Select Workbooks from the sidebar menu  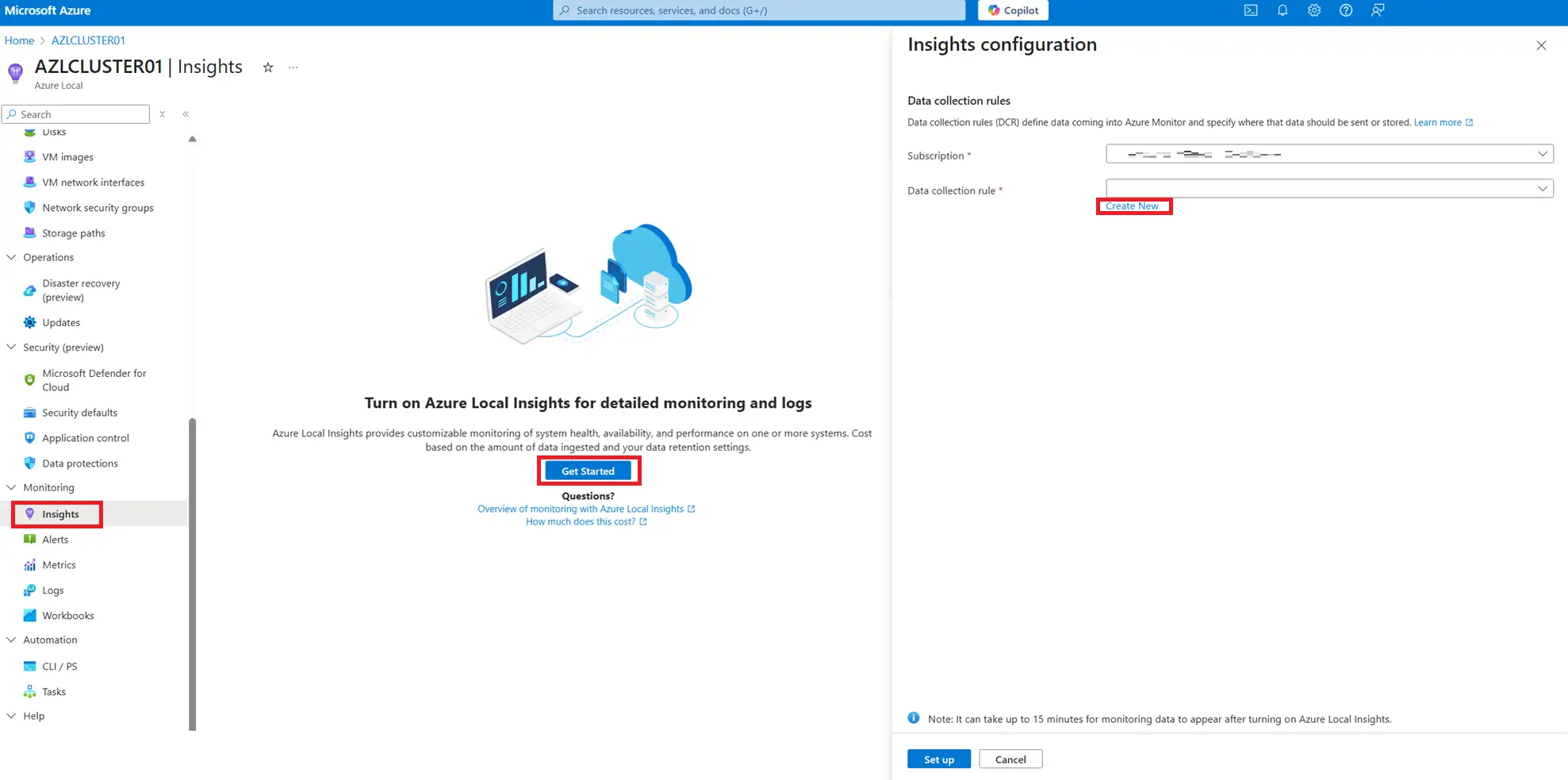point(67,616)
